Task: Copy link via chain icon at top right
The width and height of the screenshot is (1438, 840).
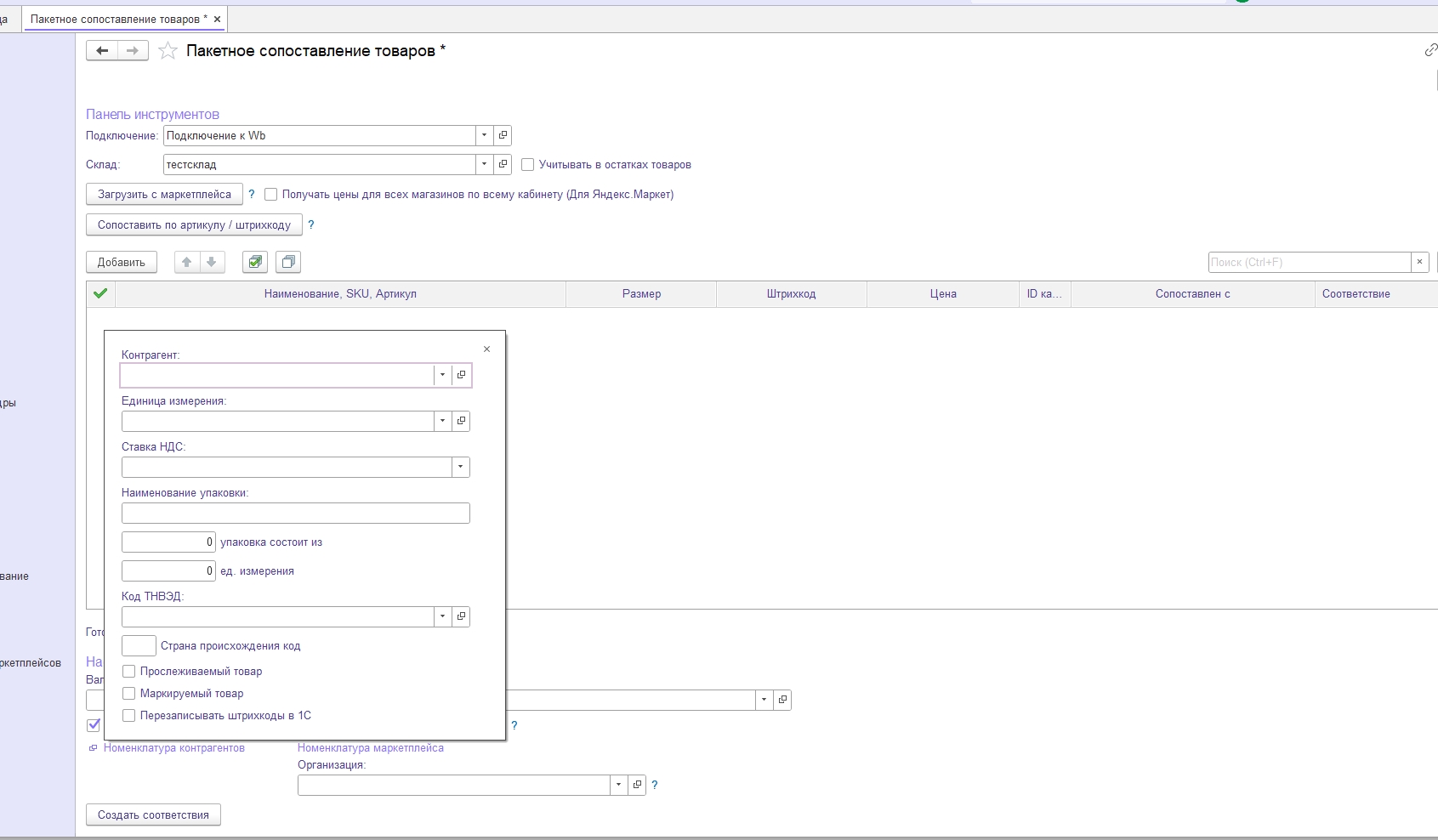Action: (x=1430, y=50)
